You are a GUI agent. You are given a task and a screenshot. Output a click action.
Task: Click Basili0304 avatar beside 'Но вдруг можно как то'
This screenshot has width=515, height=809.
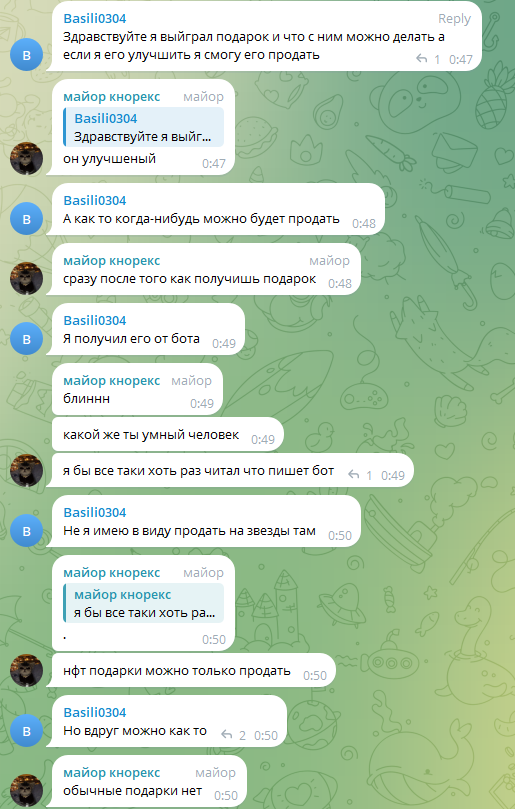click(26, 731)
